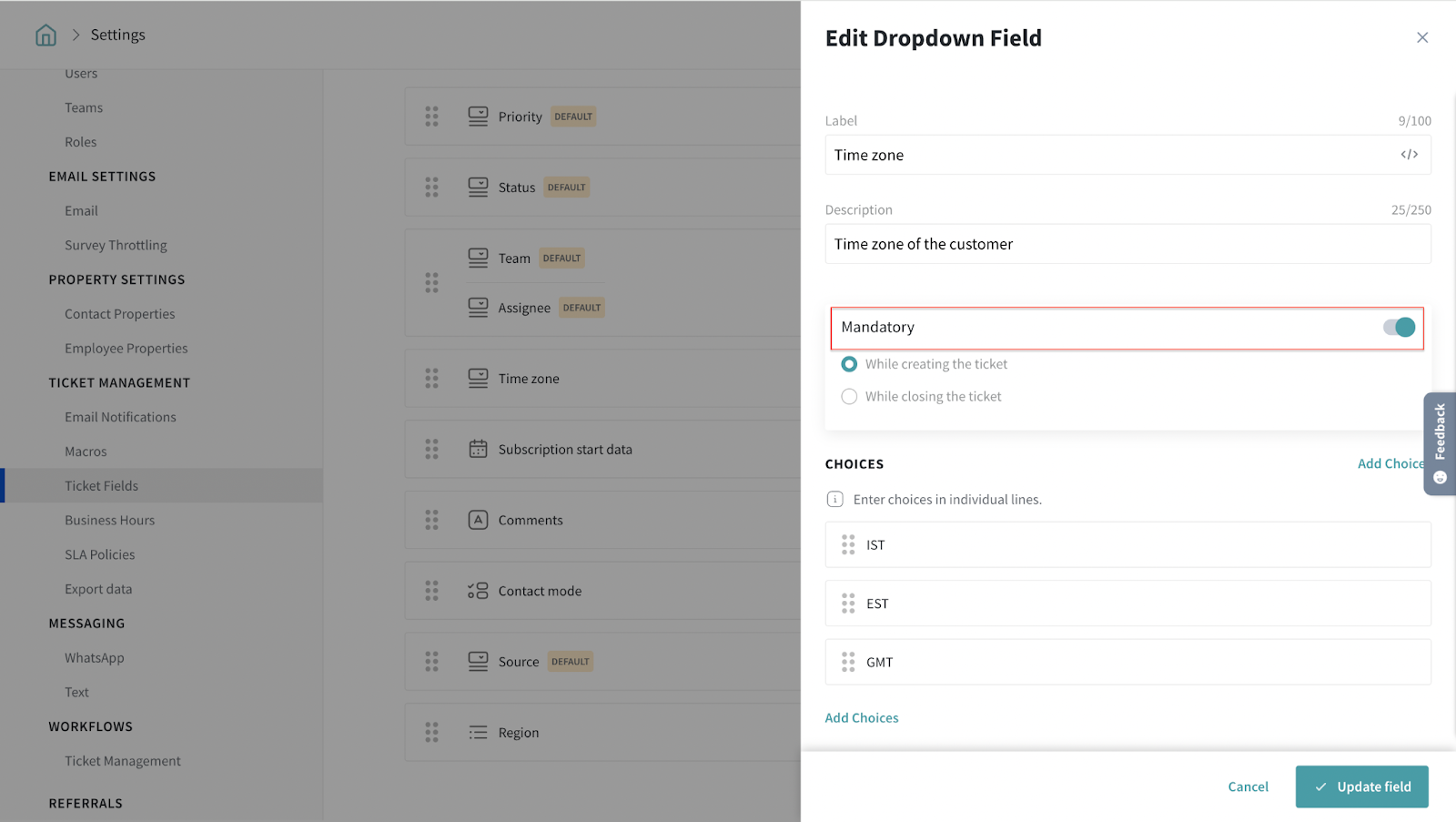
Task: Click the Update field button
Action: [1361, 786]
